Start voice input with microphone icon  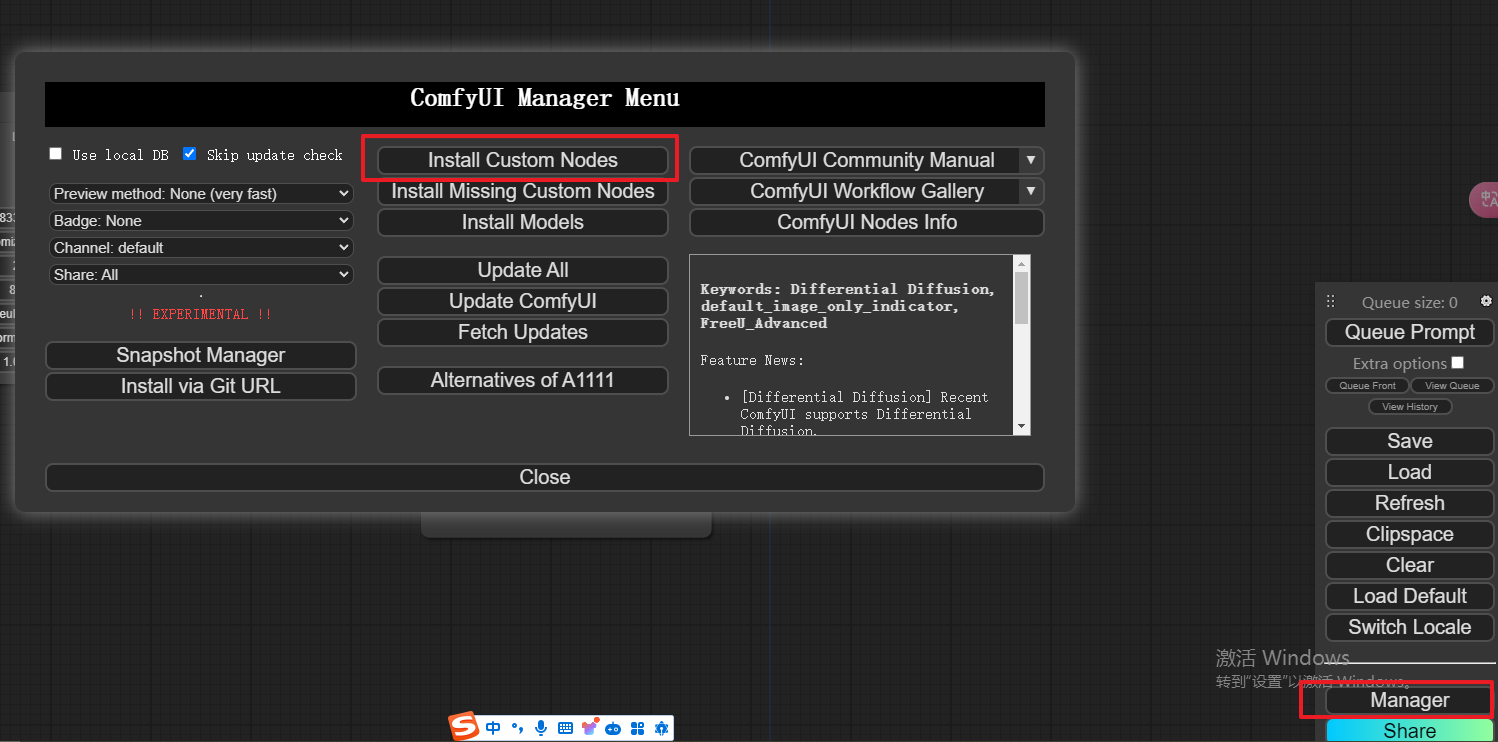[x=541, y=728]
